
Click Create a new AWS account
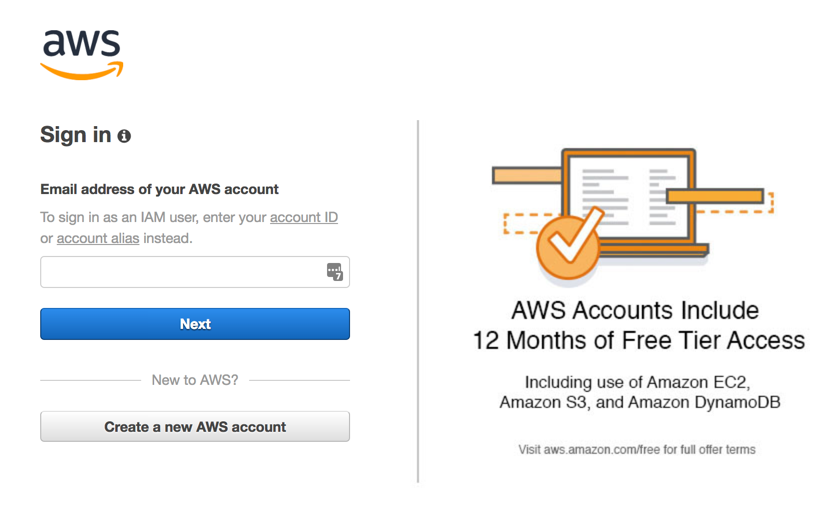(195, 426)
